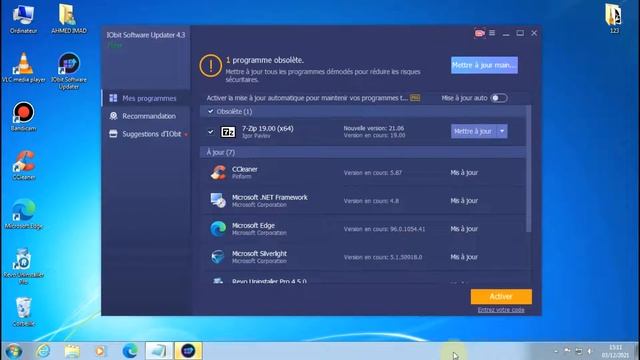Select the Microsoft Silverlight name
The image size is (640, 360).
click(259, 253)
